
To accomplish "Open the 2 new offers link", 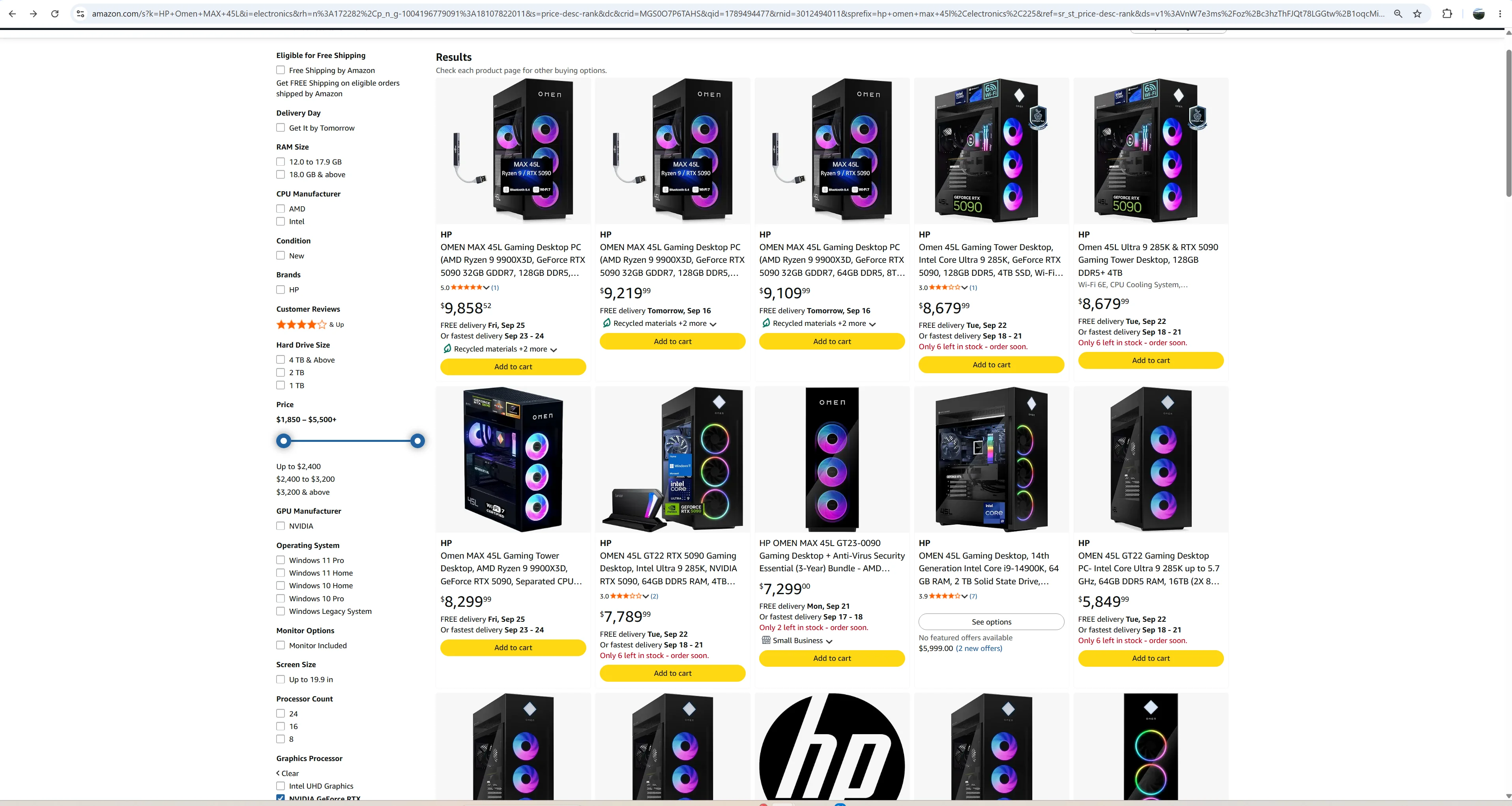I will coord(979,649).
